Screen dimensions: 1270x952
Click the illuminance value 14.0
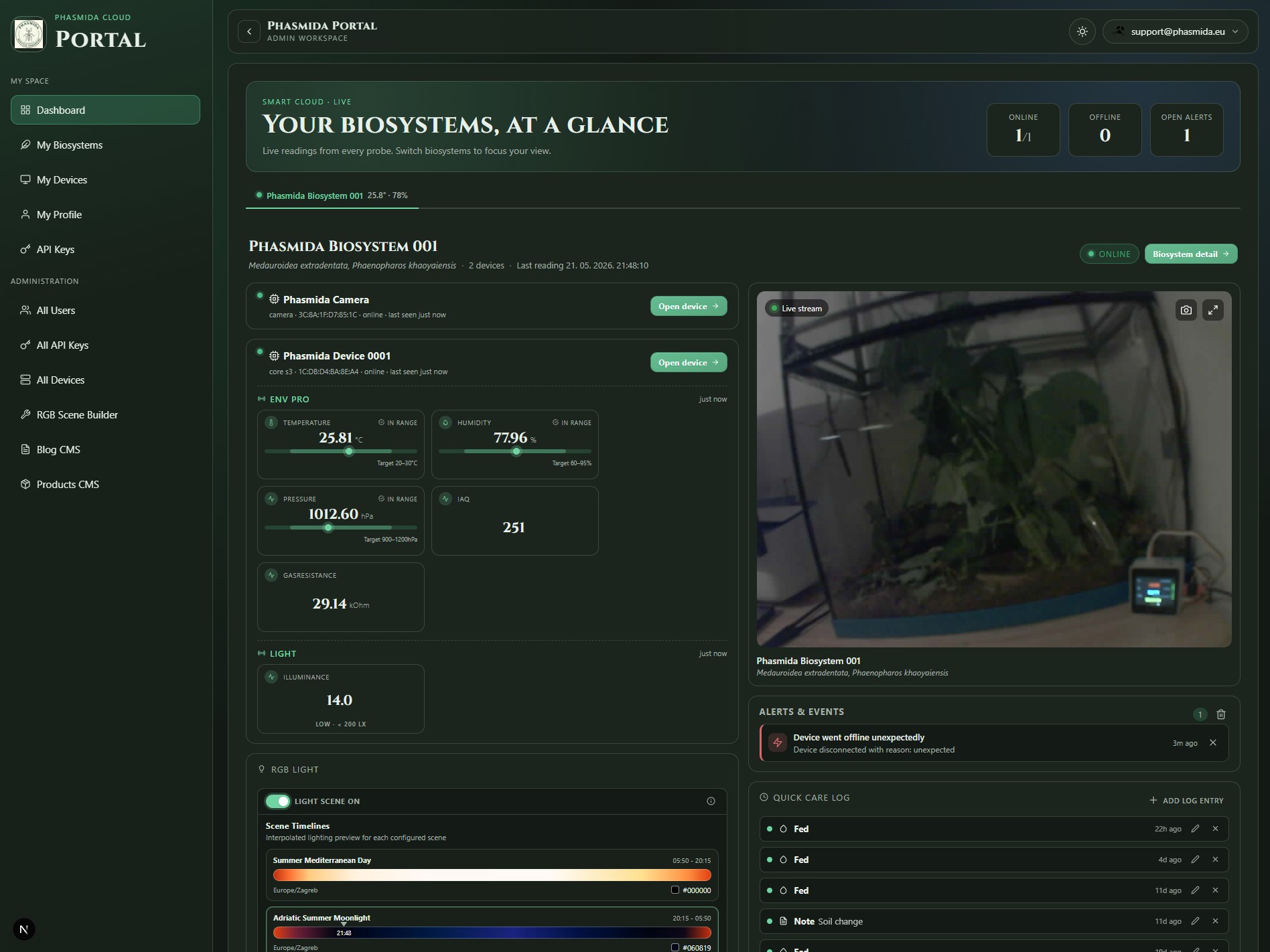point(339,700)
